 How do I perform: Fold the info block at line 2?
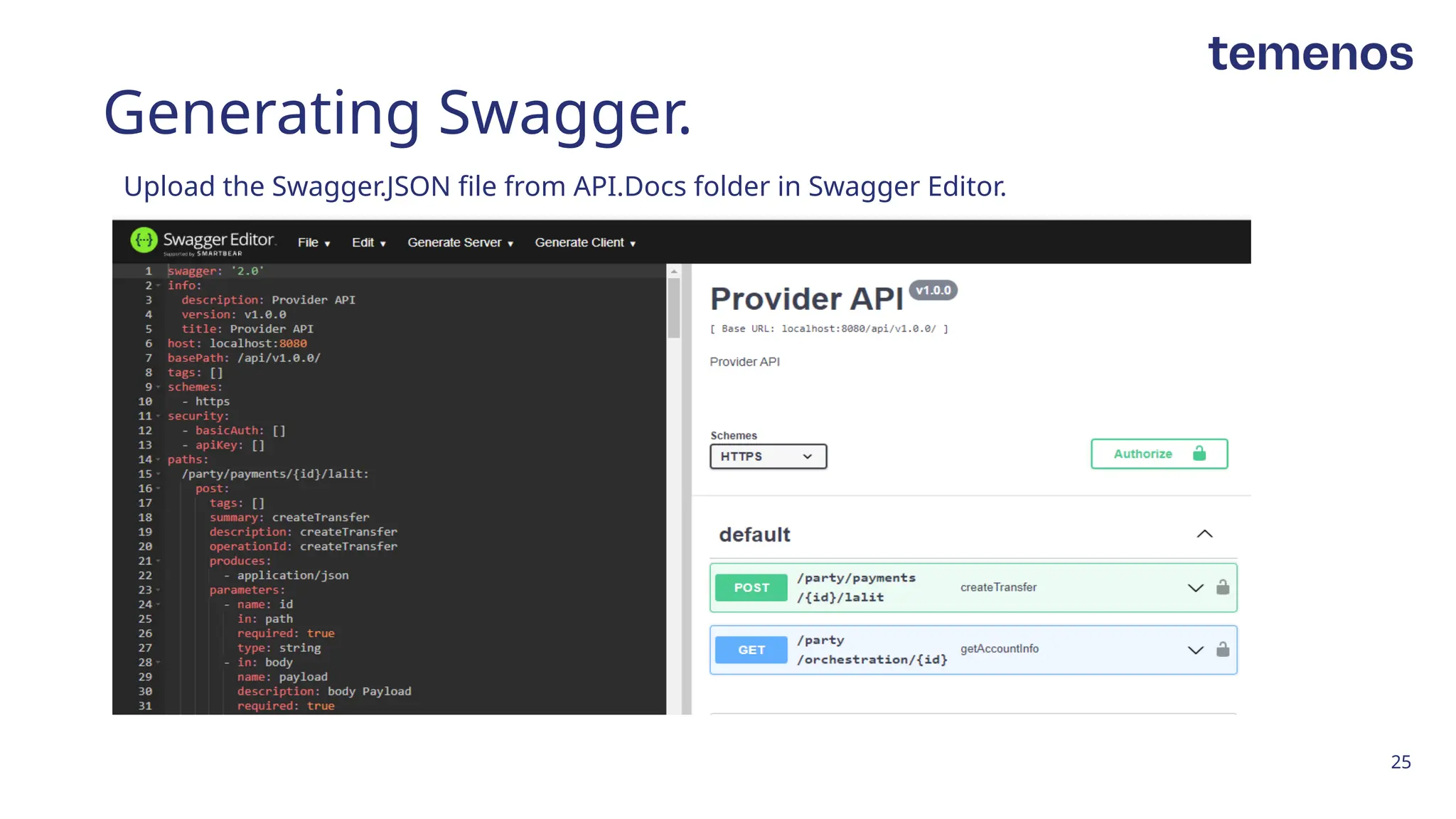click(x=159, y=286)
